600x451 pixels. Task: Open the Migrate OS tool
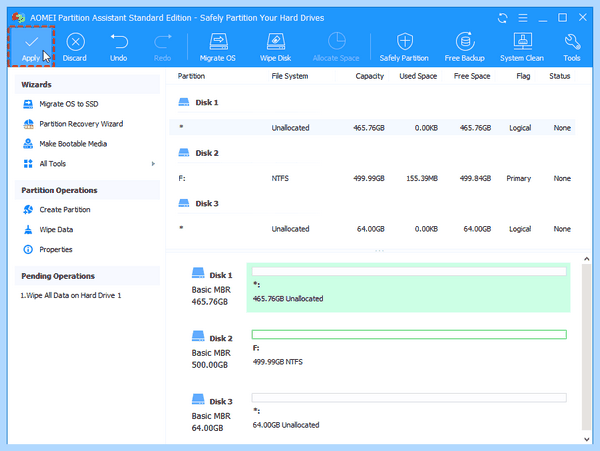(x=218, y=47)
